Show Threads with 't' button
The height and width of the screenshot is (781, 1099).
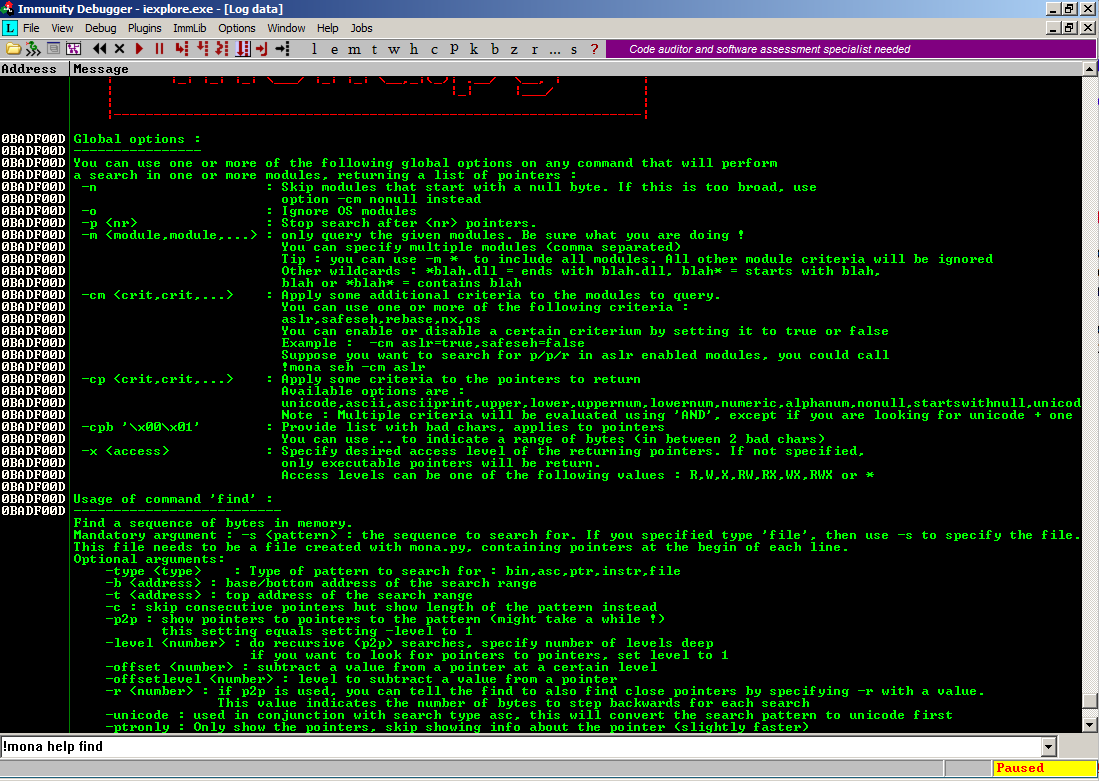[374, 49]
